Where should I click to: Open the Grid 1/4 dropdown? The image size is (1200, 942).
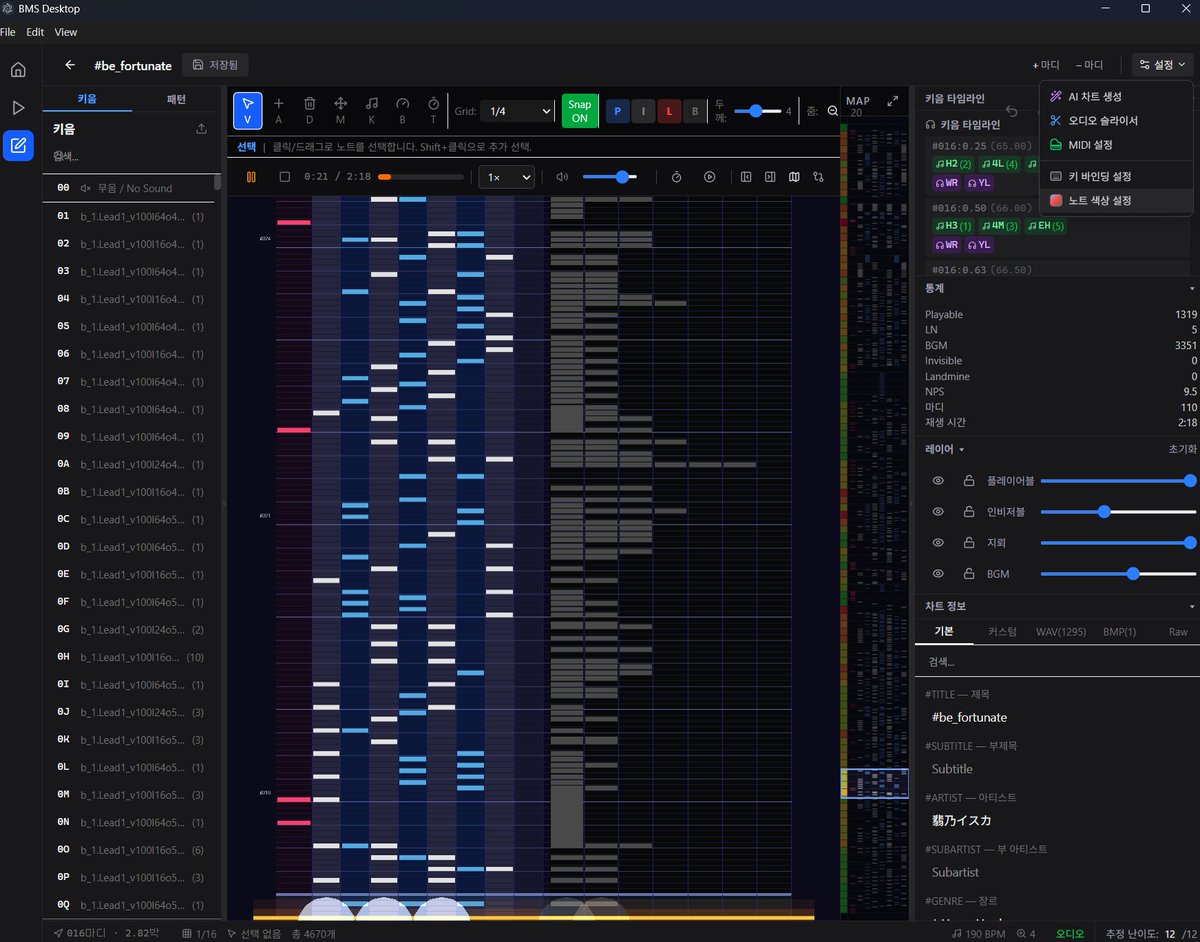[517, 111]
